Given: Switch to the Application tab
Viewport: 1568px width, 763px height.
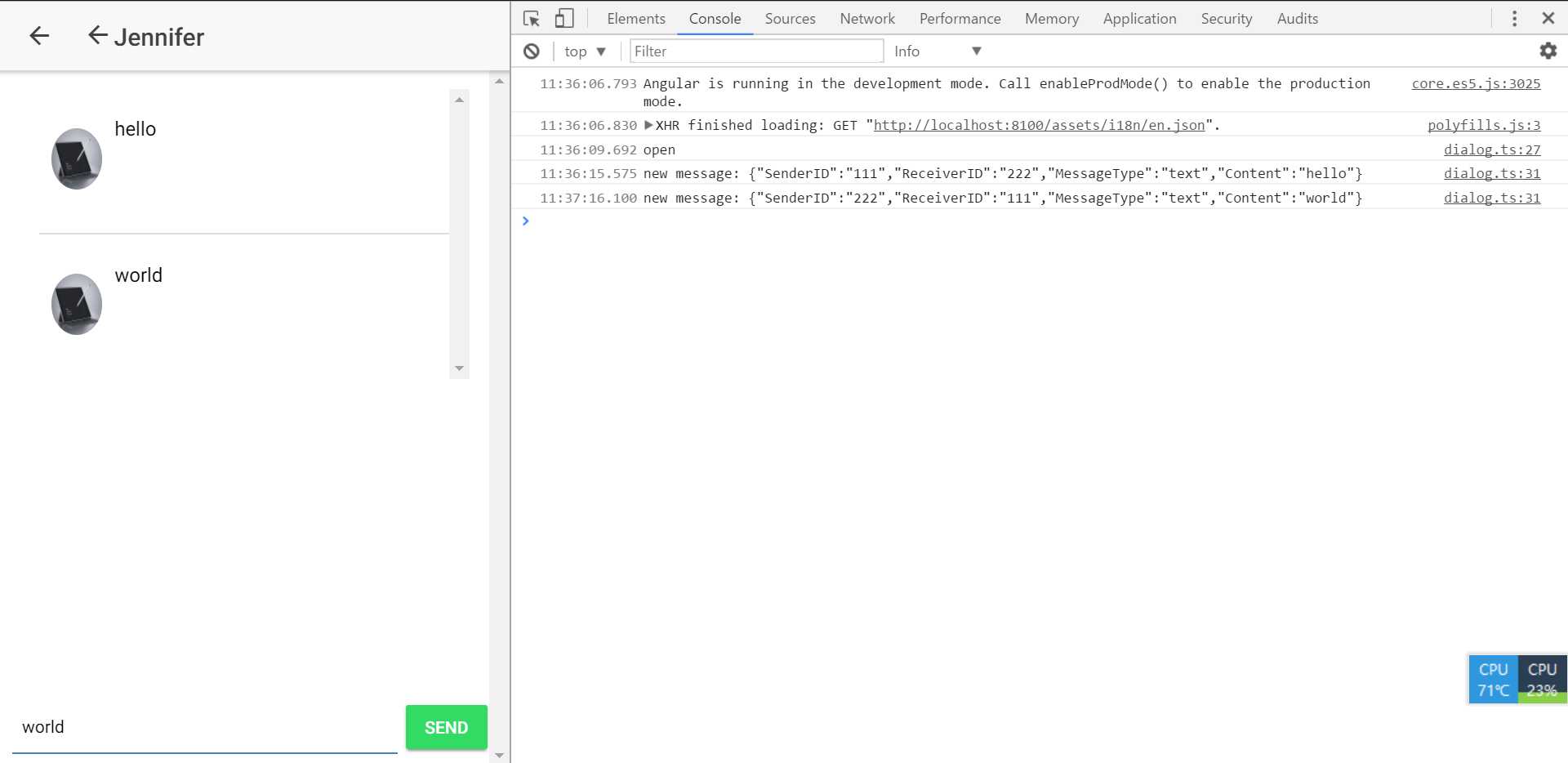Looking at the screenshot, I should tap(1139, 18).
